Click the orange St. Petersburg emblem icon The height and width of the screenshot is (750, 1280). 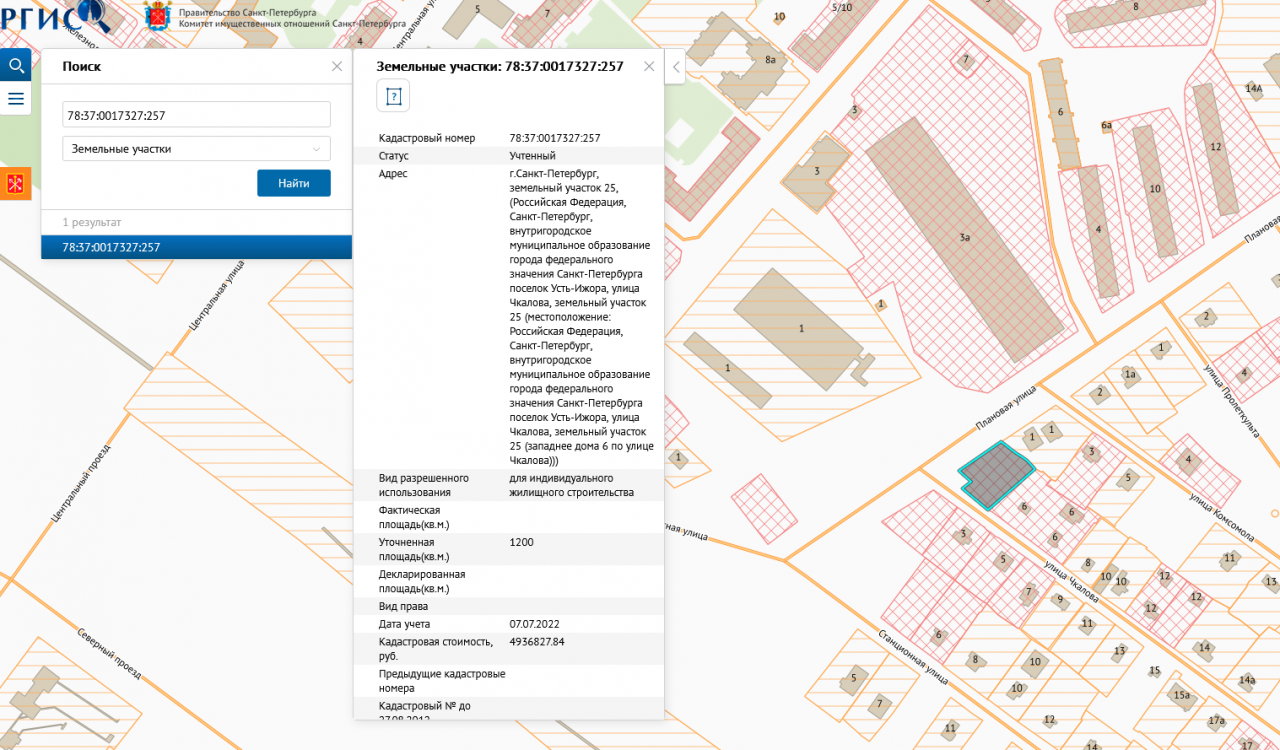(16, 184)
